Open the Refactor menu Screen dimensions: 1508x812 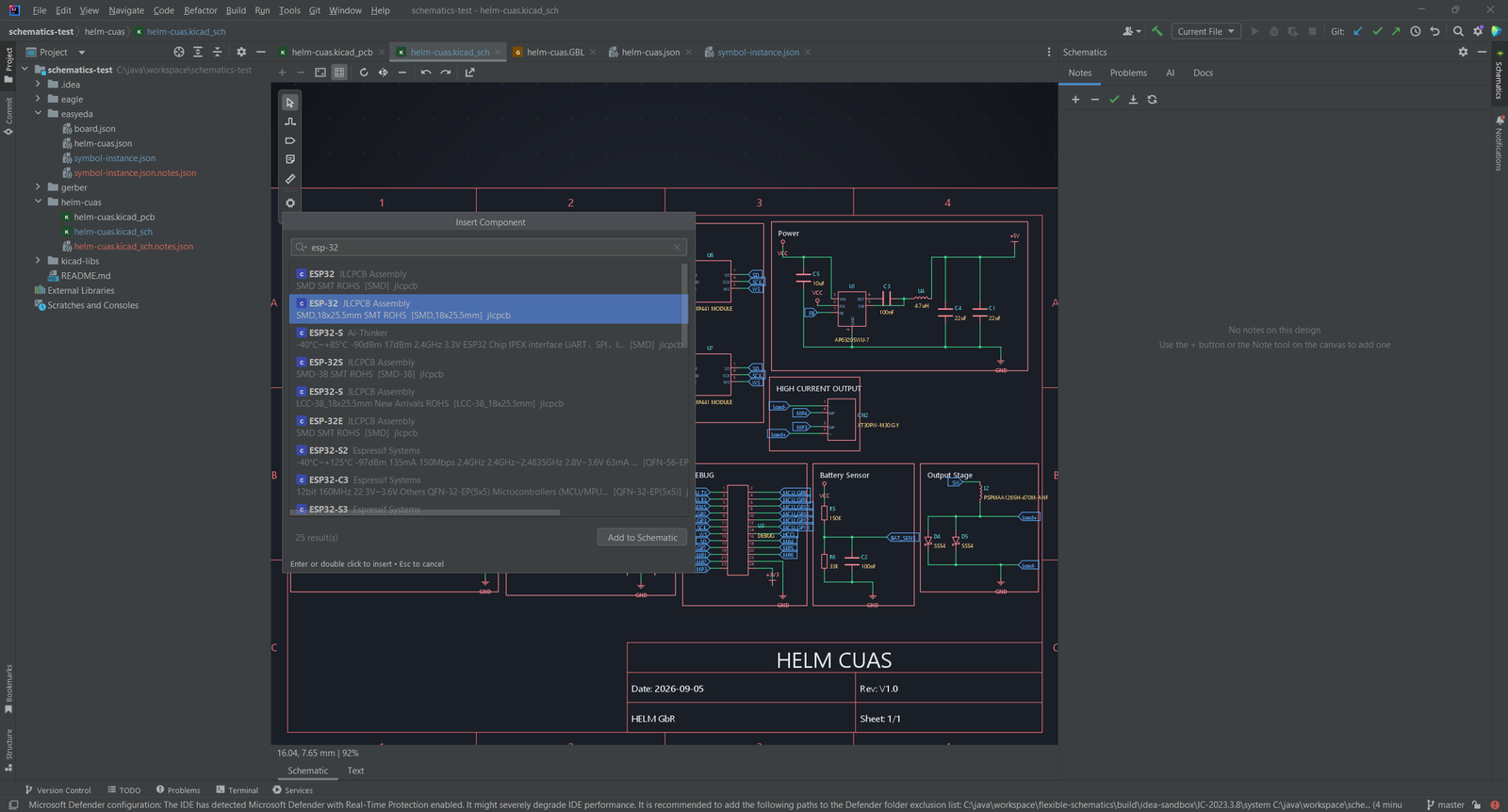pos(201,10)
